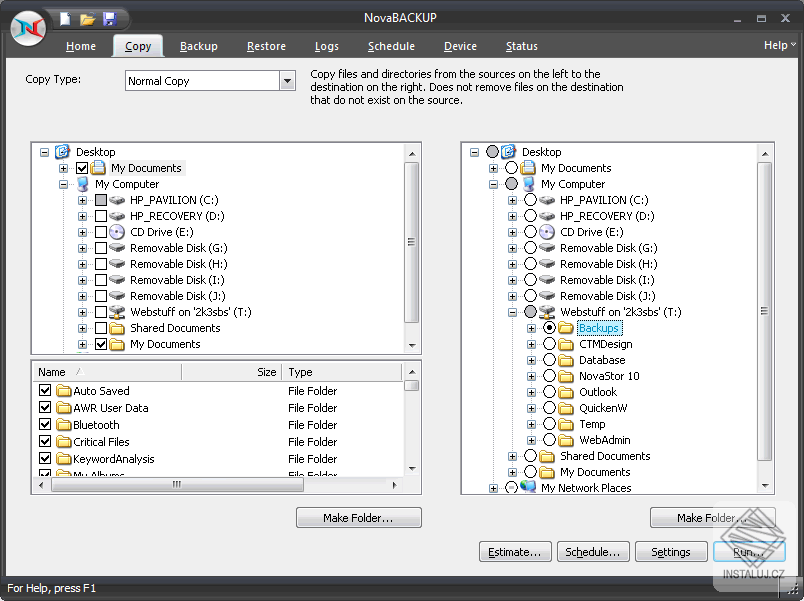804x601 pixels.
Task: Select Outlook radio button as destination
Action: pos(549,392)
